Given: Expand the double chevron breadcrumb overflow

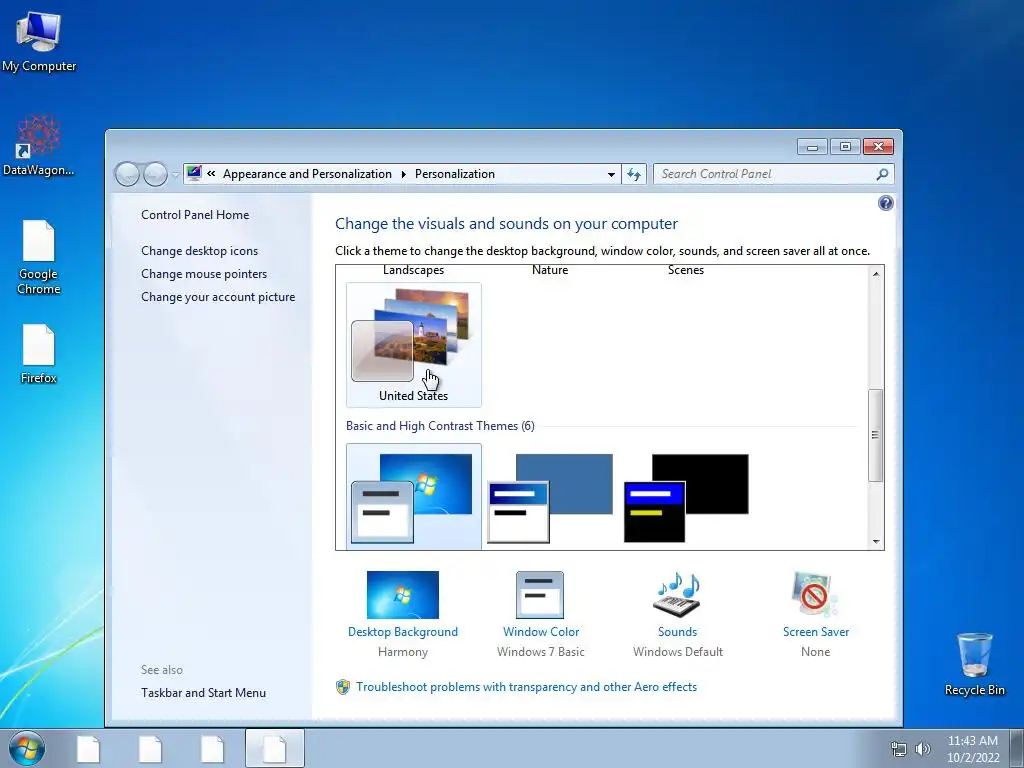Looking at the screenshot, I should (211, 174).
